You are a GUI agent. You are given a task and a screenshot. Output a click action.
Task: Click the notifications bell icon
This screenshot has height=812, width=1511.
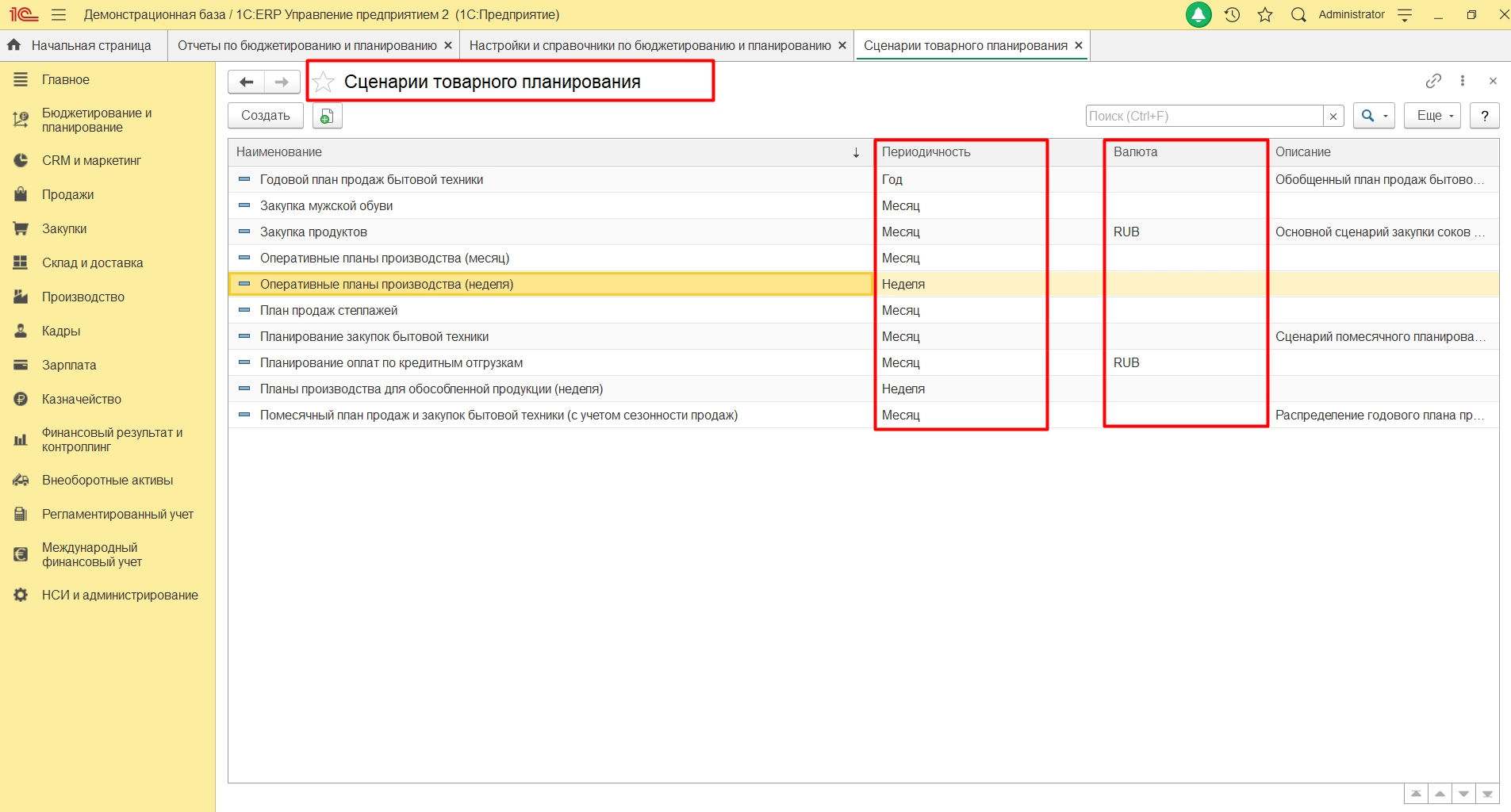pos(1198,14)
